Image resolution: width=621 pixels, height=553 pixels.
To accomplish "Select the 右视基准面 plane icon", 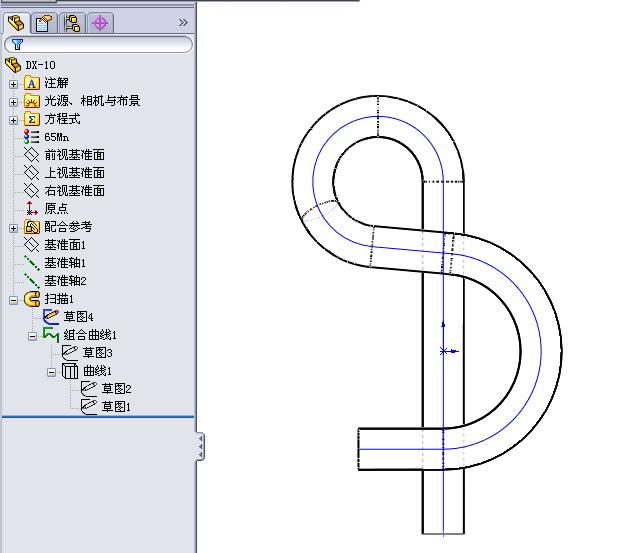I will pyautogui.click(x=32, y=191).
